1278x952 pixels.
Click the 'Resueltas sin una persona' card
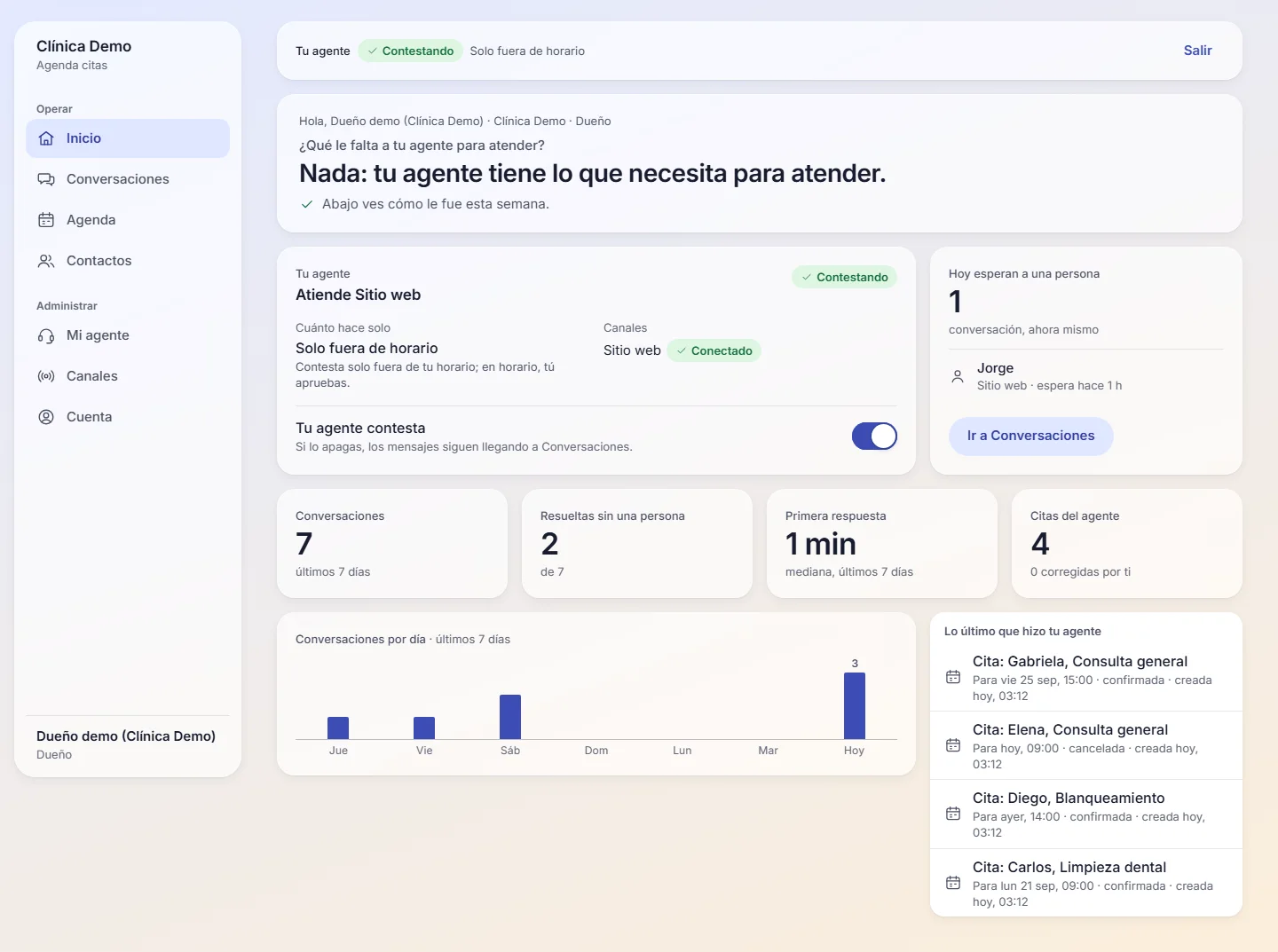pyautogui.click(x=637, y=543)
